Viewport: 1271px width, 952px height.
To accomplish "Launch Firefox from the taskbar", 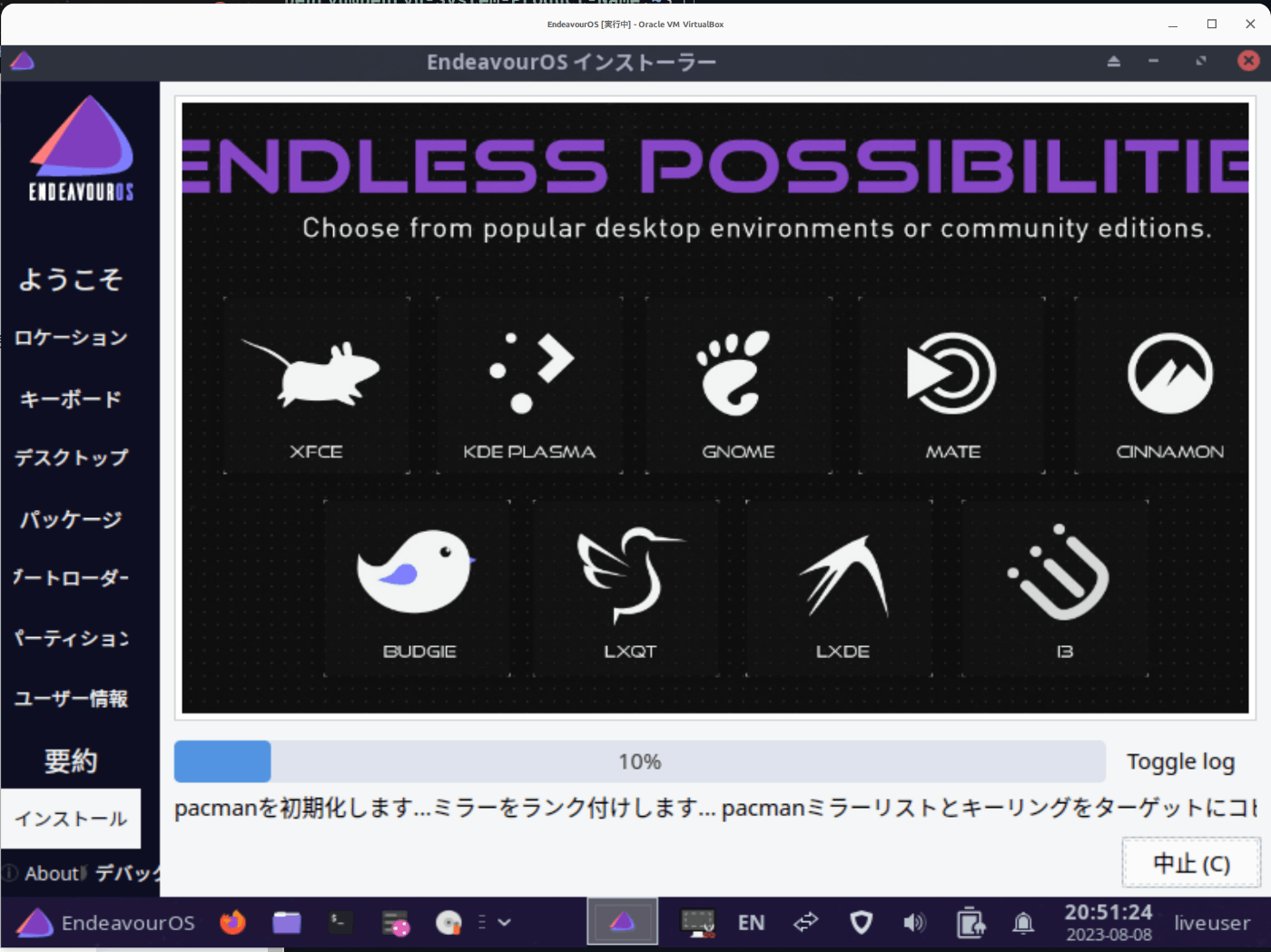I will [x=232, y=922].
